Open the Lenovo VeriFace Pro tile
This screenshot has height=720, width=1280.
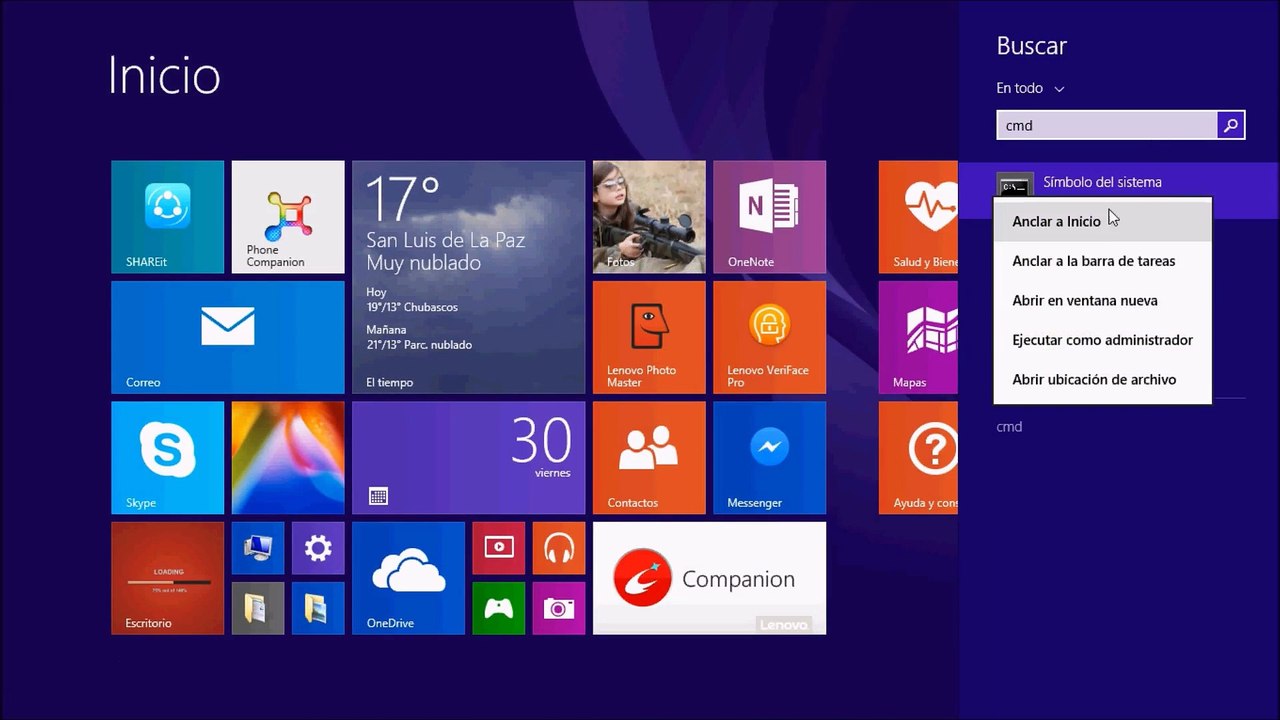pyautogui.click(x=770, y=338)
